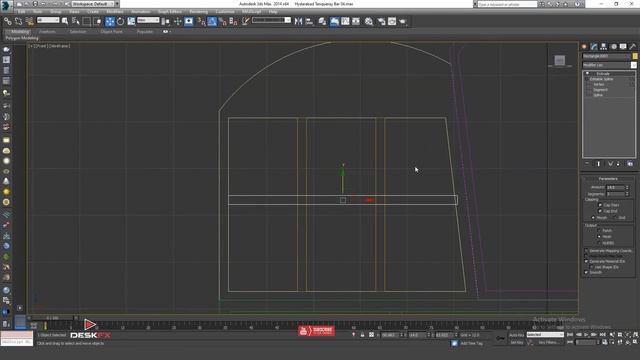The width and height of the screenshot is (640, 360).
Task: Activate the Select and Scale tool
Action: click(x=131, y=21)
